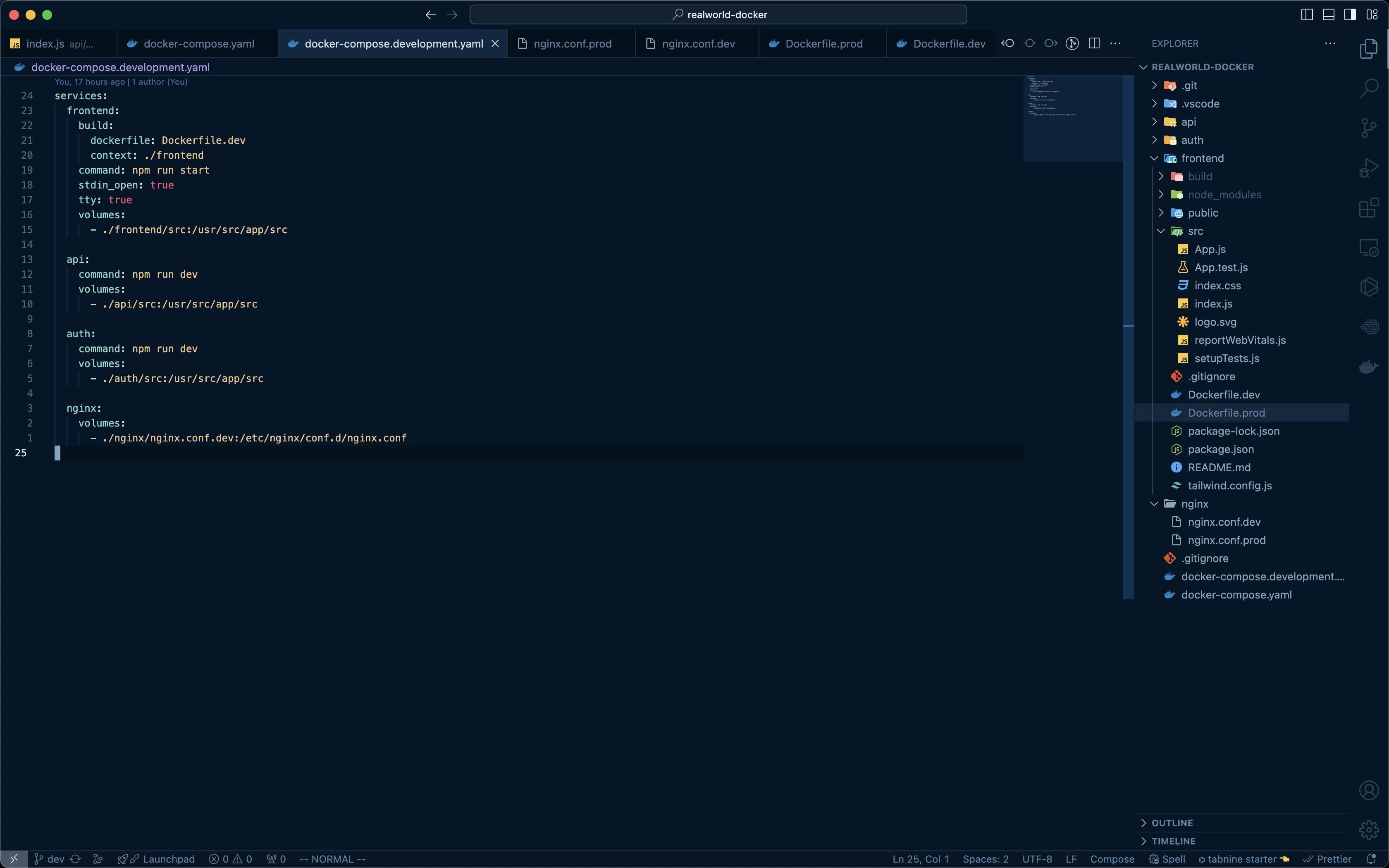This screenshot has height=868, width=1389.
Task: Open next revision arrow icon
Action: [1050, 44]
